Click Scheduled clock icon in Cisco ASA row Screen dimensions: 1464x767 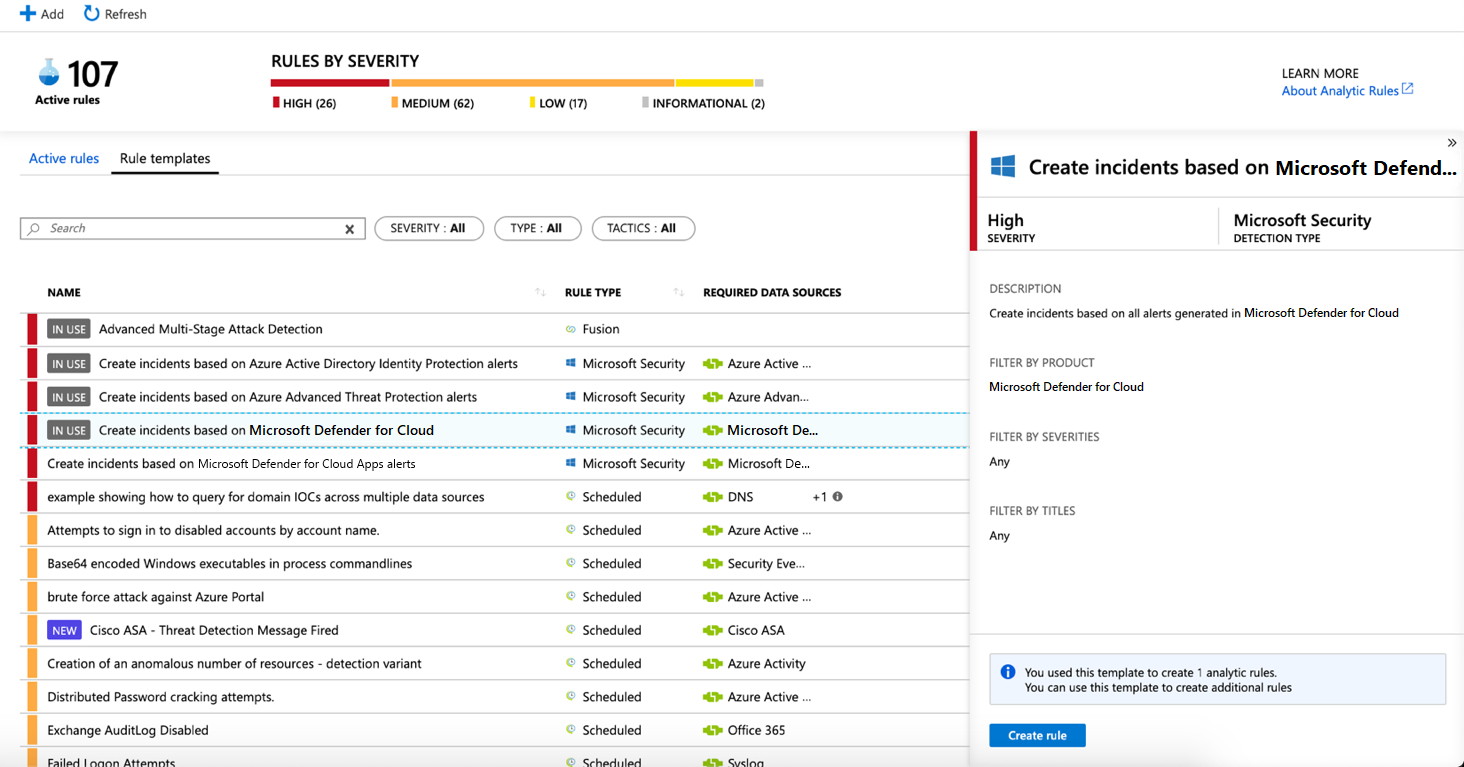click(571, 630)
